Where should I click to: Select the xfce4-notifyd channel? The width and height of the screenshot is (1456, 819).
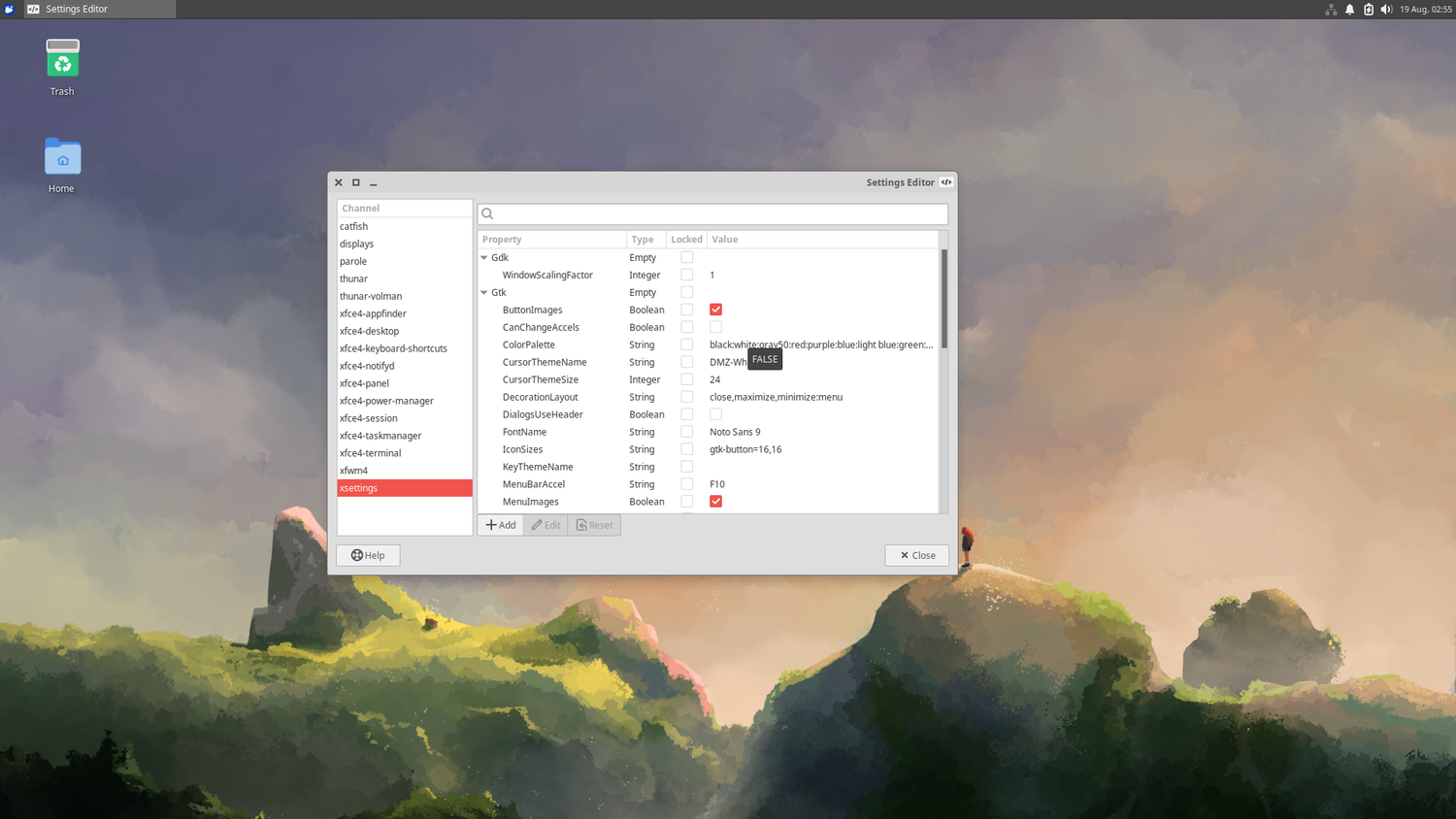coord(405,366)
